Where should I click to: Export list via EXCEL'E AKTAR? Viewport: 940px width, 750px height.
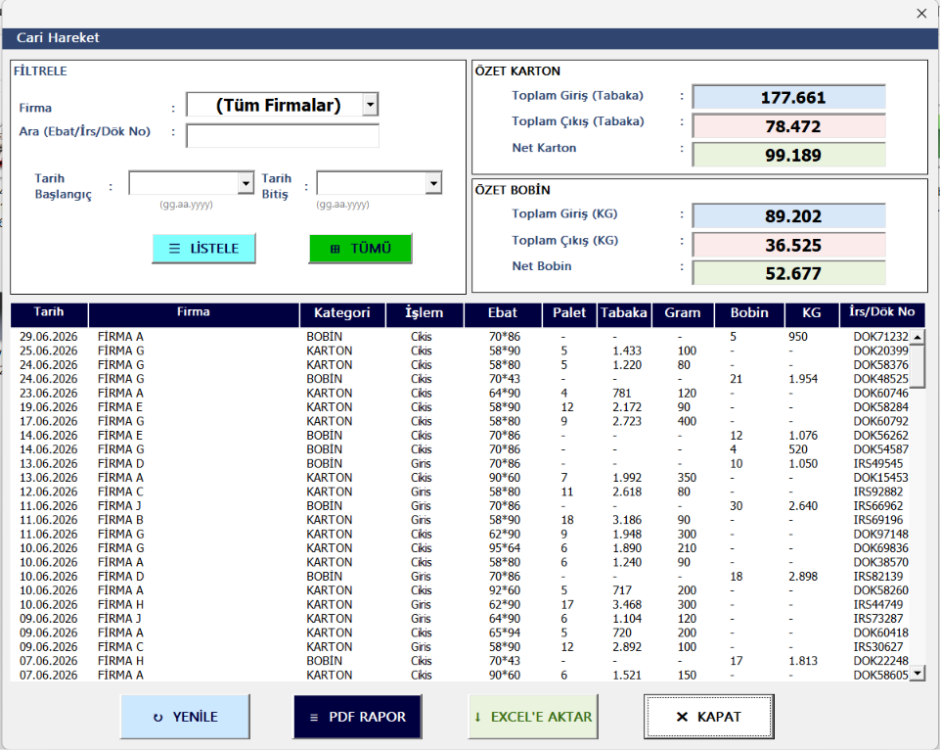(533, 716)
